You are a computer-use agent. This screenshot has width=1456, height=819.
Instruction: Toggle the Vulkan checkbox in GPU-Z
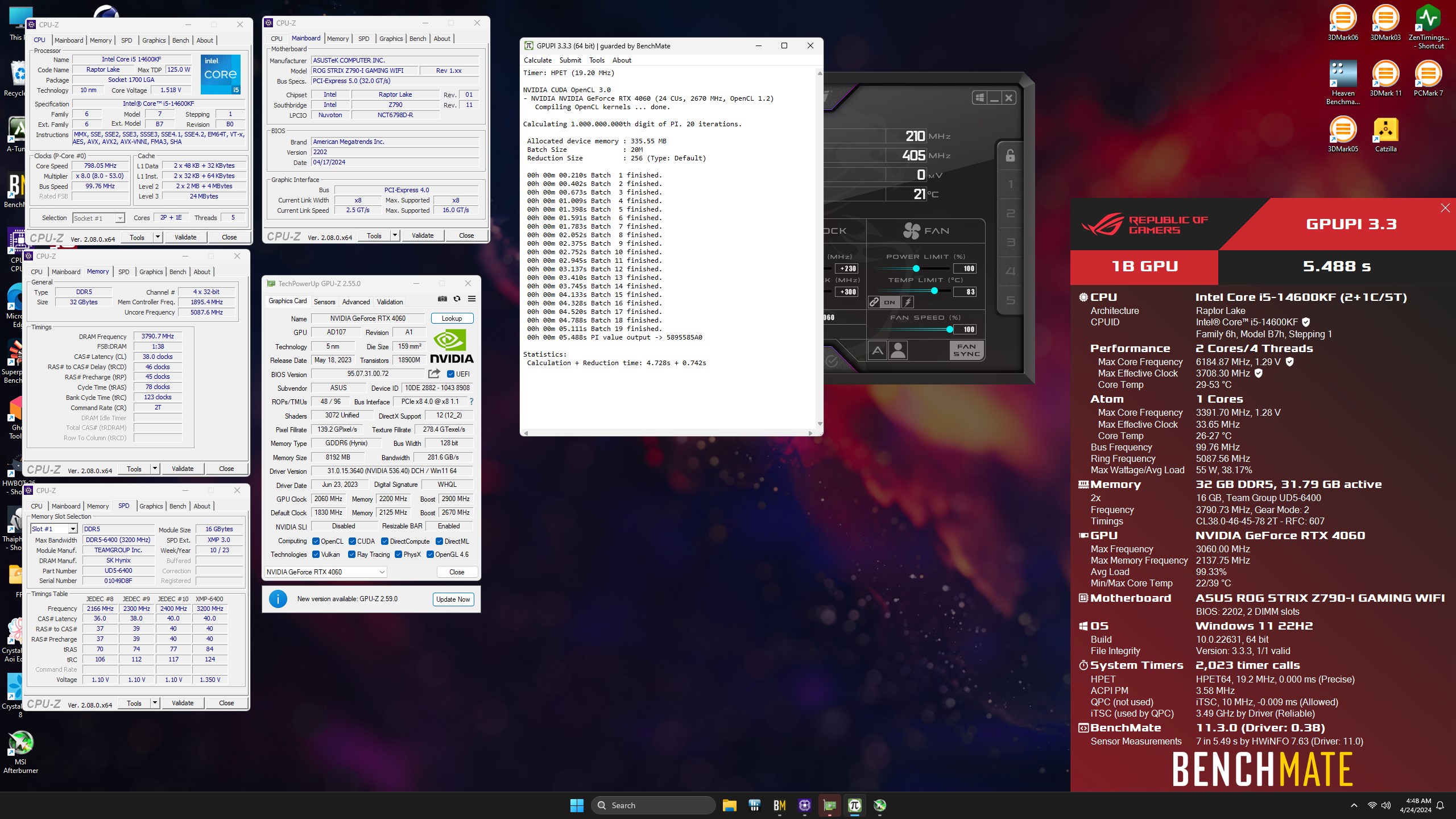tap(316, 555)
